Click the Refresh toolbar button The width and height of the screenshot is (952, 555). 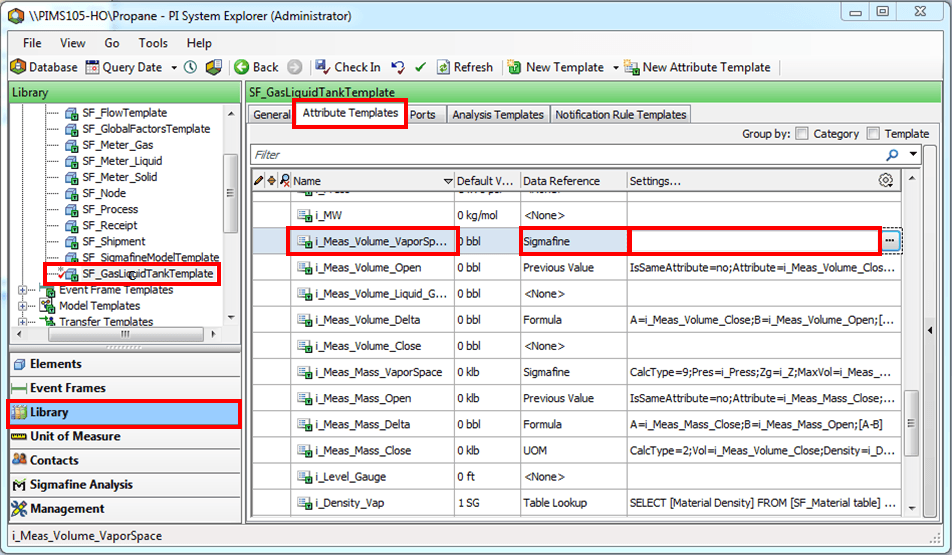coord(464,67)
